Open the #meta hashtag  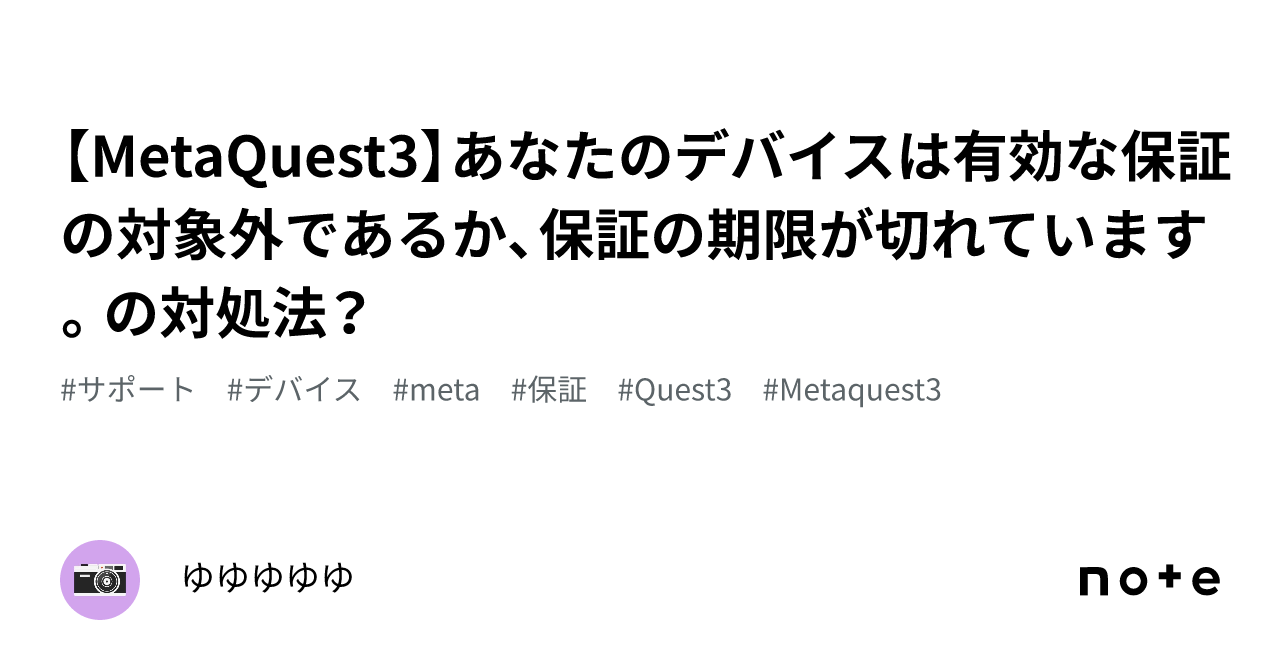[437, 390]
